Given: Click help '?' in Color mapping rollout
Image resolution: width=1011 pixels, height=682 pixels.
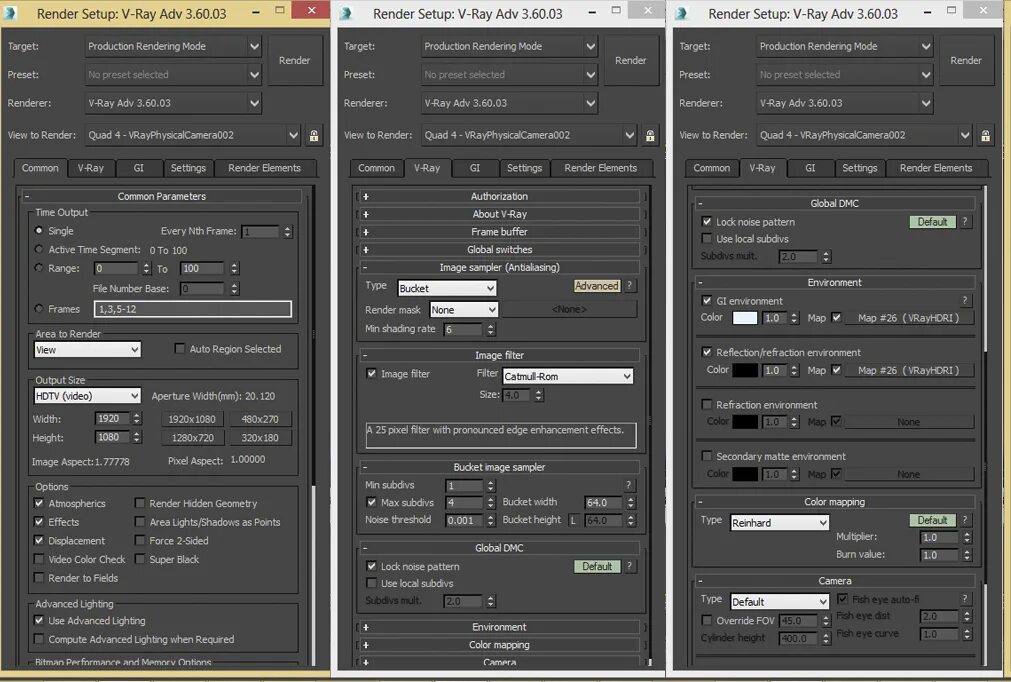Looking at the screenshot, I should (x=965, y=520).
